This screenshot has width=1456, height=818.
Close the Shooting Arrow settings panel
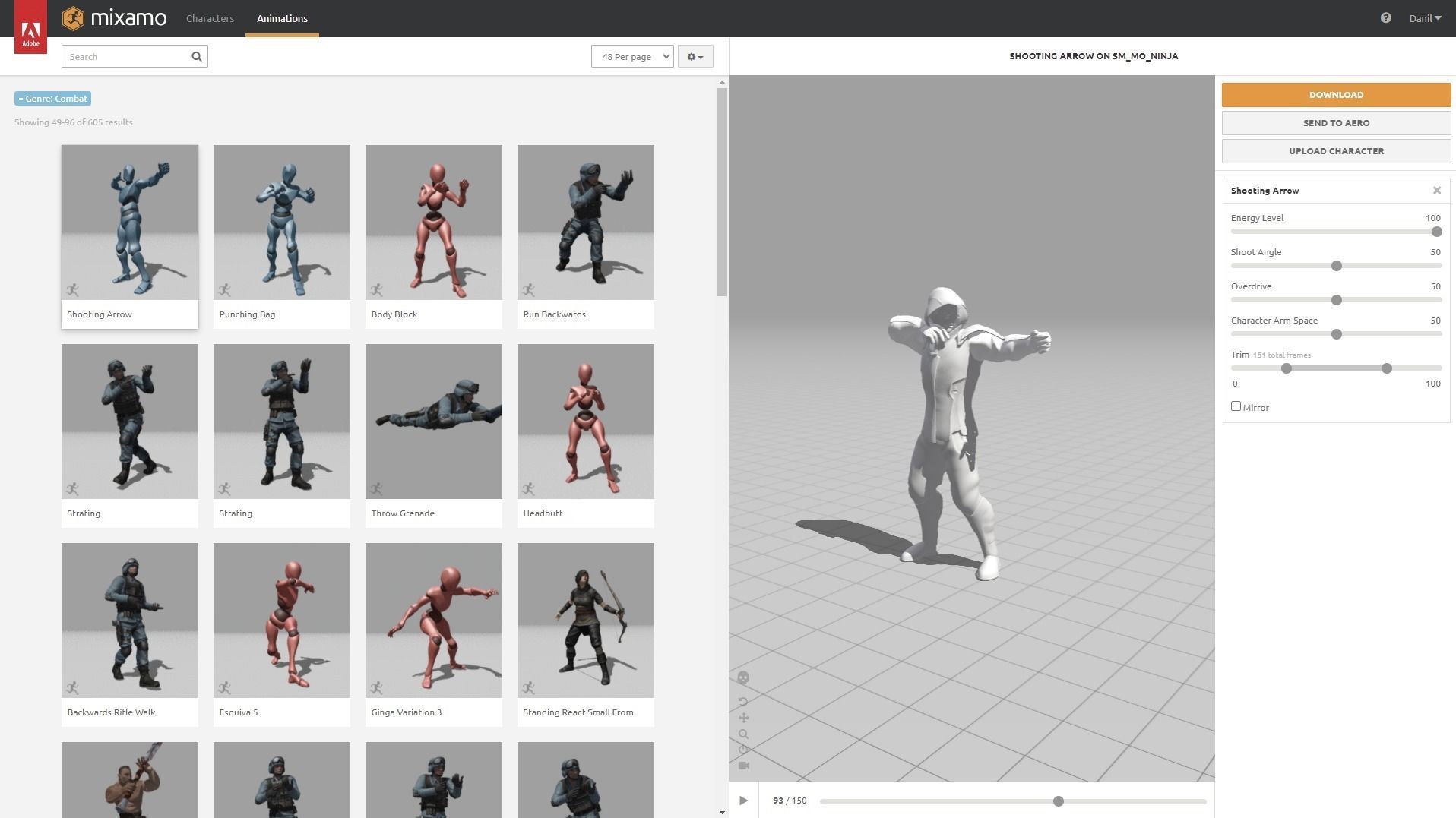(1436, 191)
